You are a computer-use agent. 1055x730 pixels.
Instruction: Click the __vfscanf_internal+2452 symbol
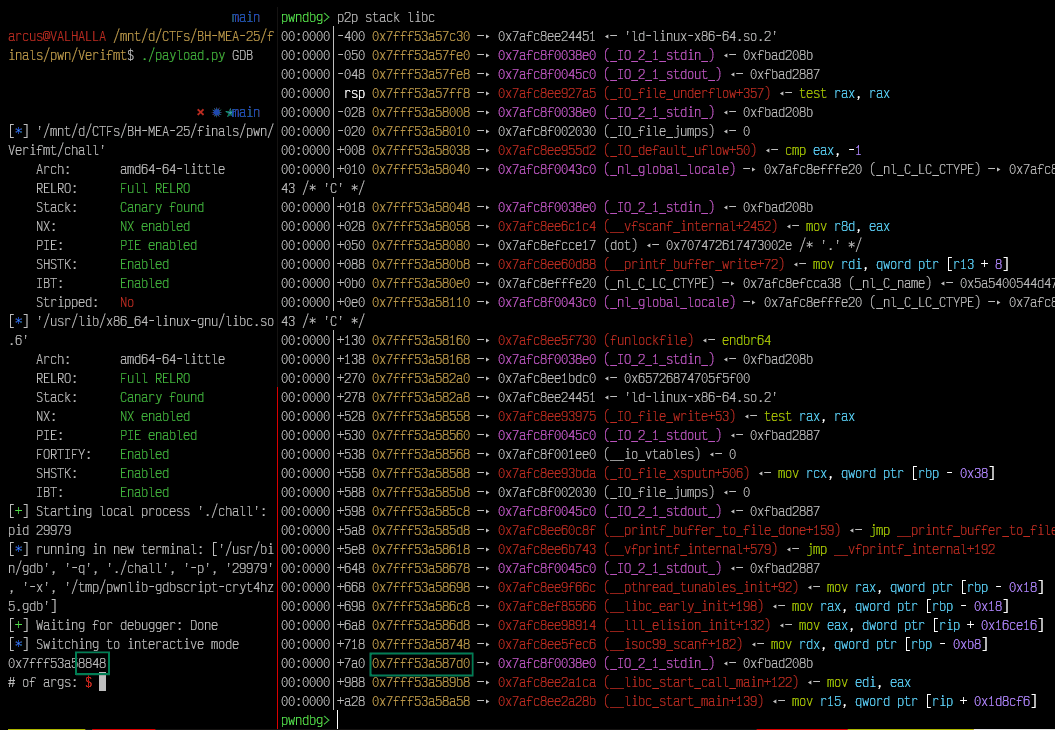pos(690,226)
